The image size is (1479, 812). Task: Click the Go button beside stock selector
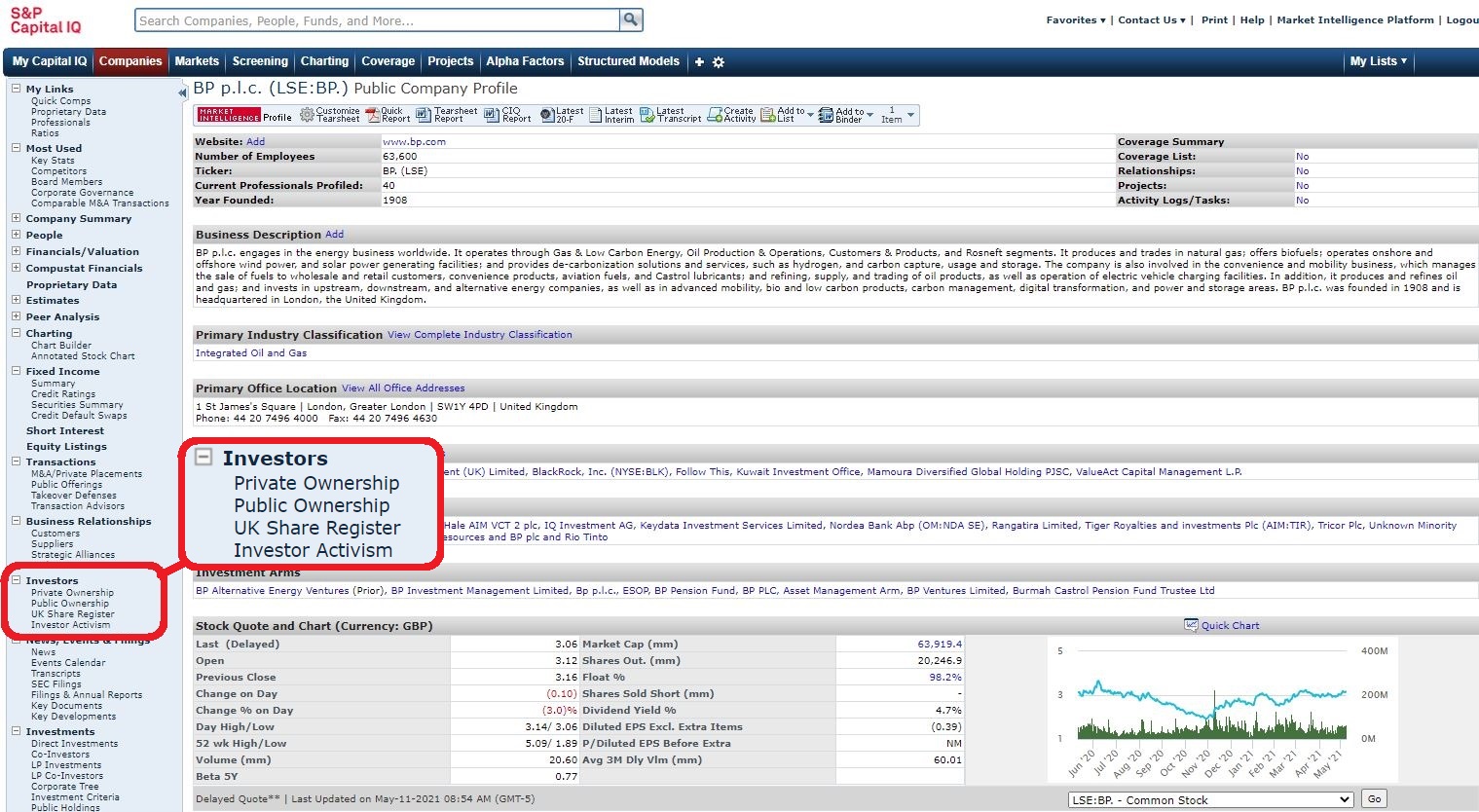(1374, 799)
